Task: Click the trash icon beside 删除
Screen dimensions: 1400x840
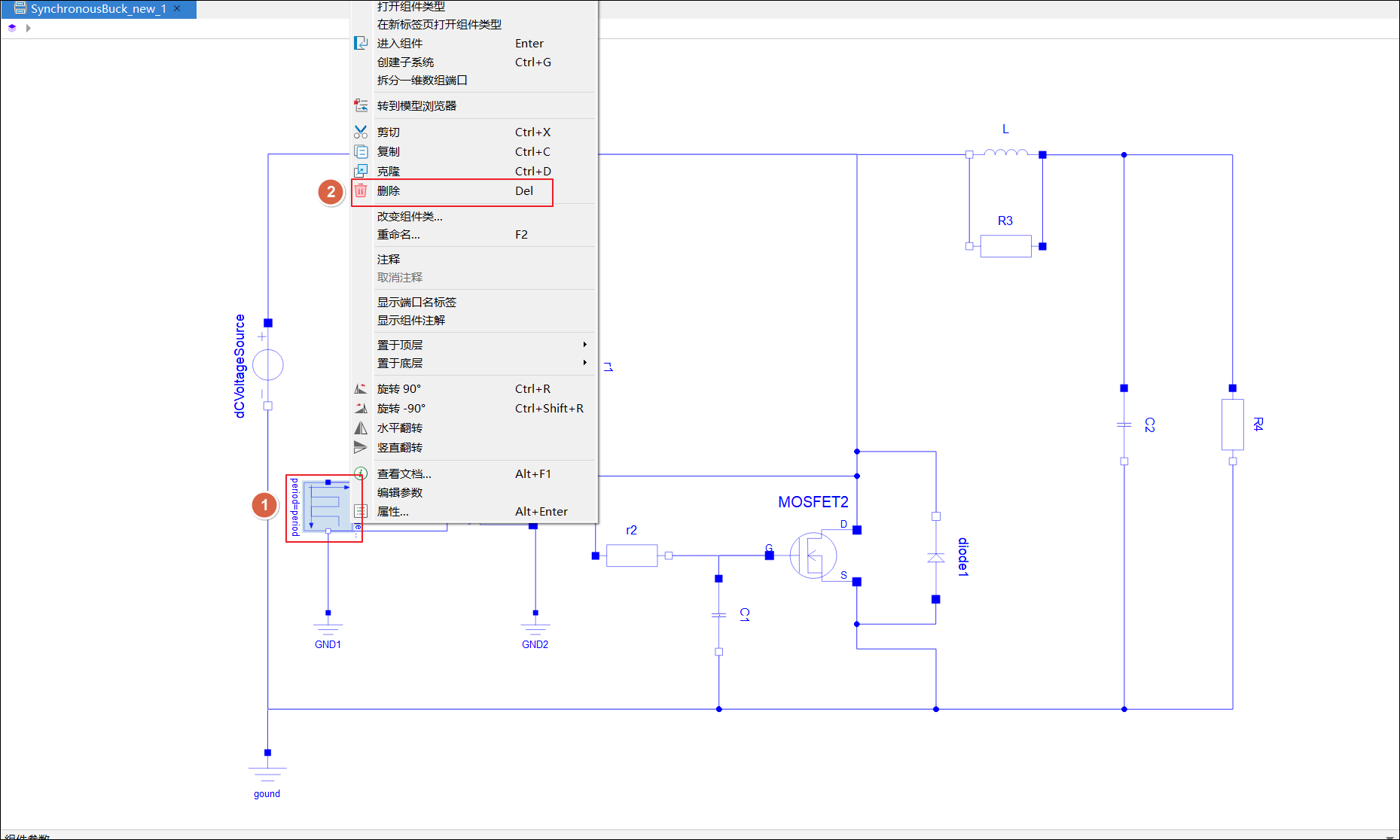Action: click(361, 191)
